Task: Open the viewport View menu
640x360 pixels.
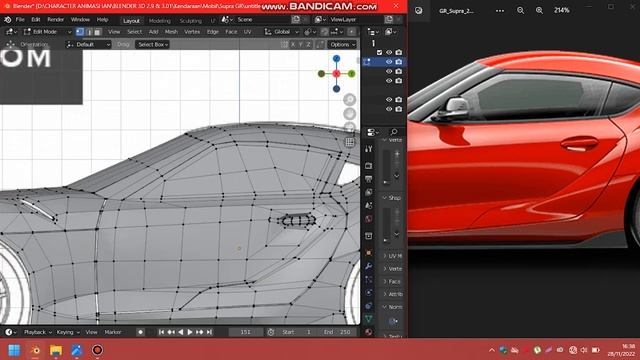Action: pos(114,32)
